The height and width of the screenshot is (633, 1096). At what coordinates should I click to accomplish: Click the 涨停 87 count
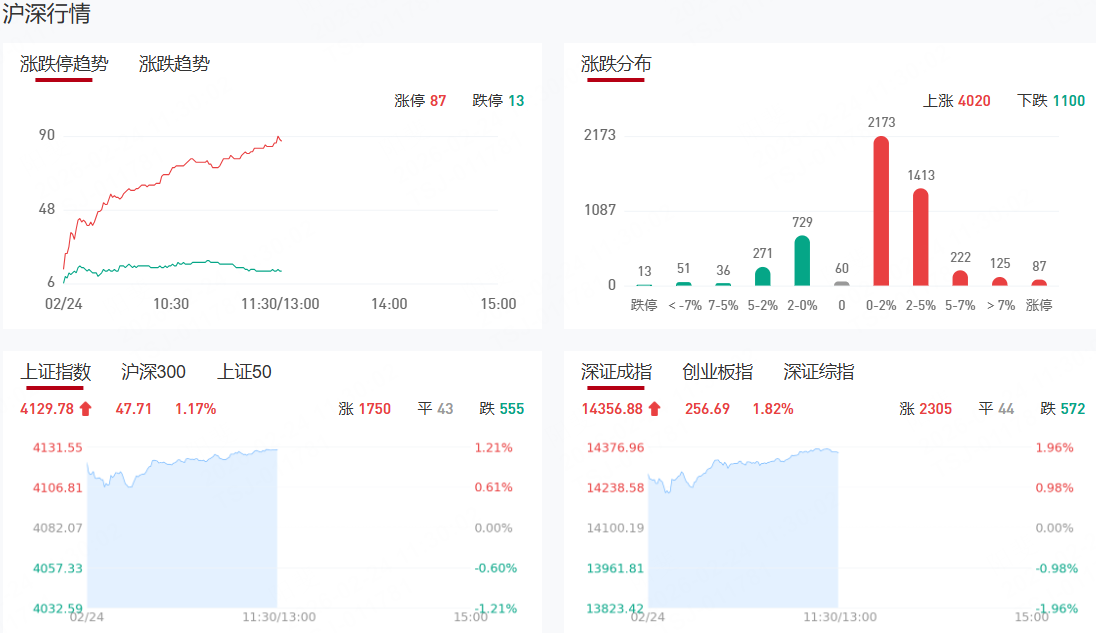pyautogui.click(x=420, y=101)
